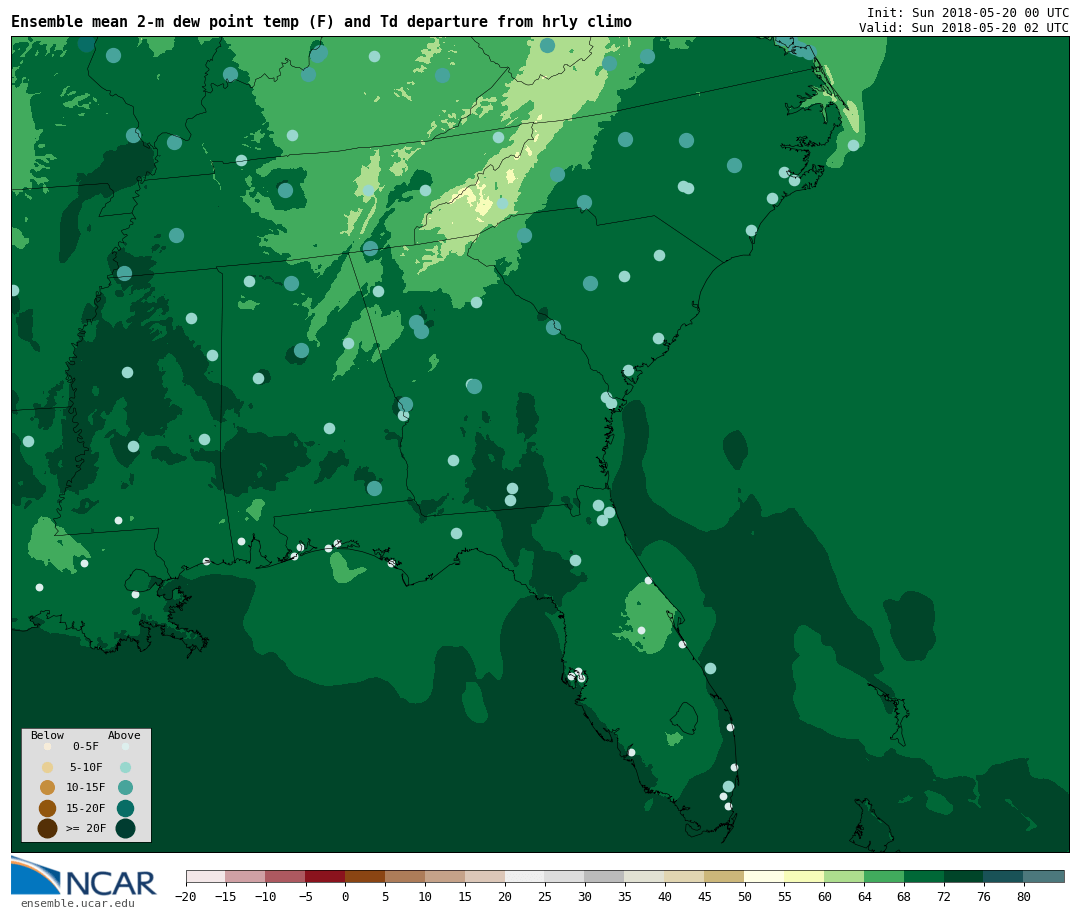Image resolution: width=1080 pixels, height=915 pixels.
Task: Click the Below 5-10F legend dot
Action: click(48, 768)
